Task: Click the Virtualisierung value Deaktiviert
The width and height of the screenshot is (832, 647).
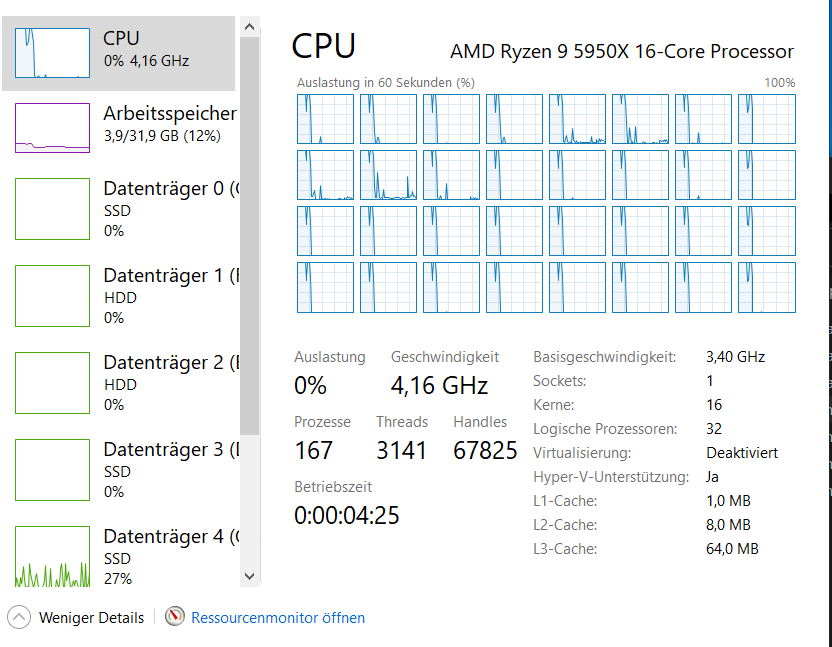Action: pos(742,453)
